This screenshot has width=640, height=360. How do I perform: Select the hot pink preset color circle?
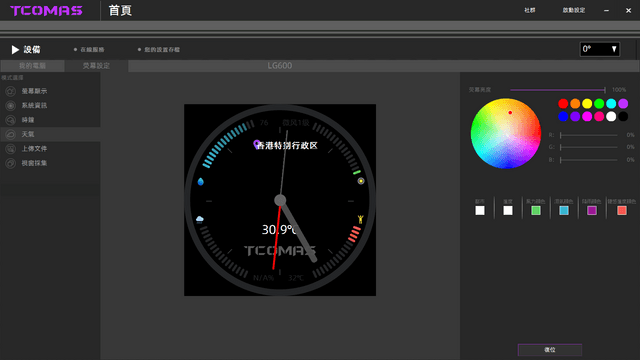[x=599, y=116]
